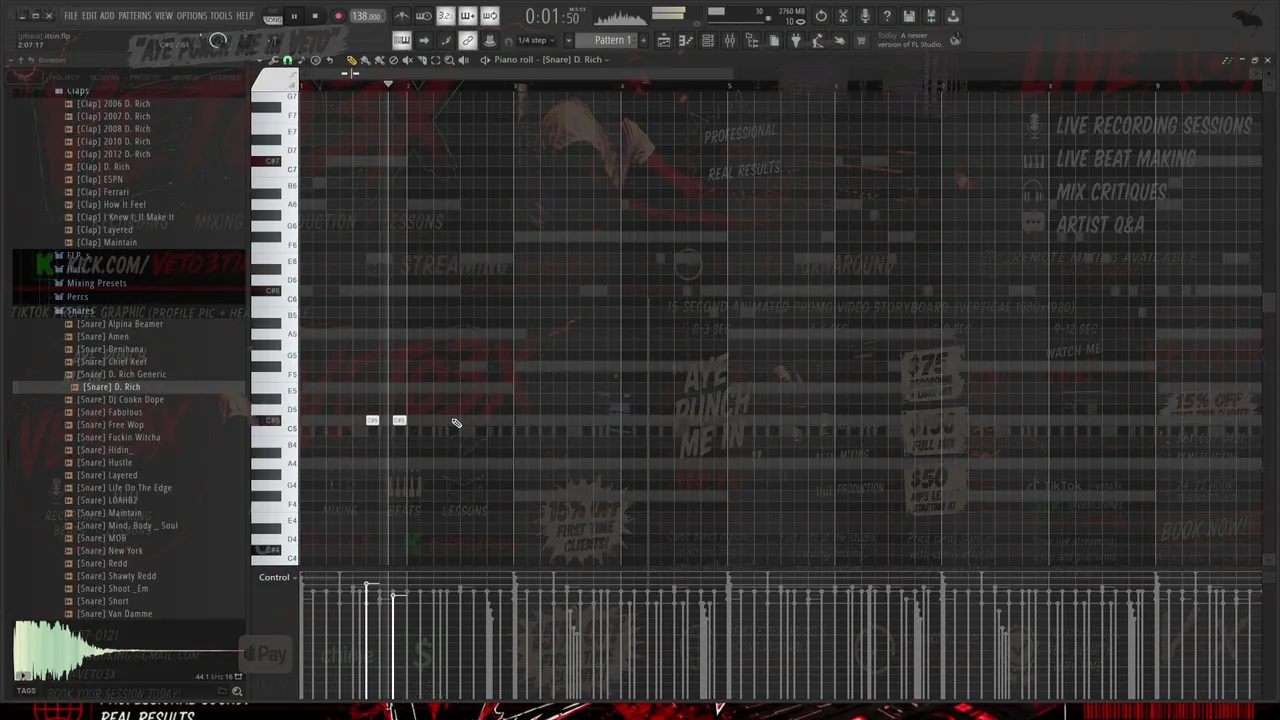The width and height of the screenshot is (1280, 720).
Task: Click the export download icon
Action: (953, 16)
